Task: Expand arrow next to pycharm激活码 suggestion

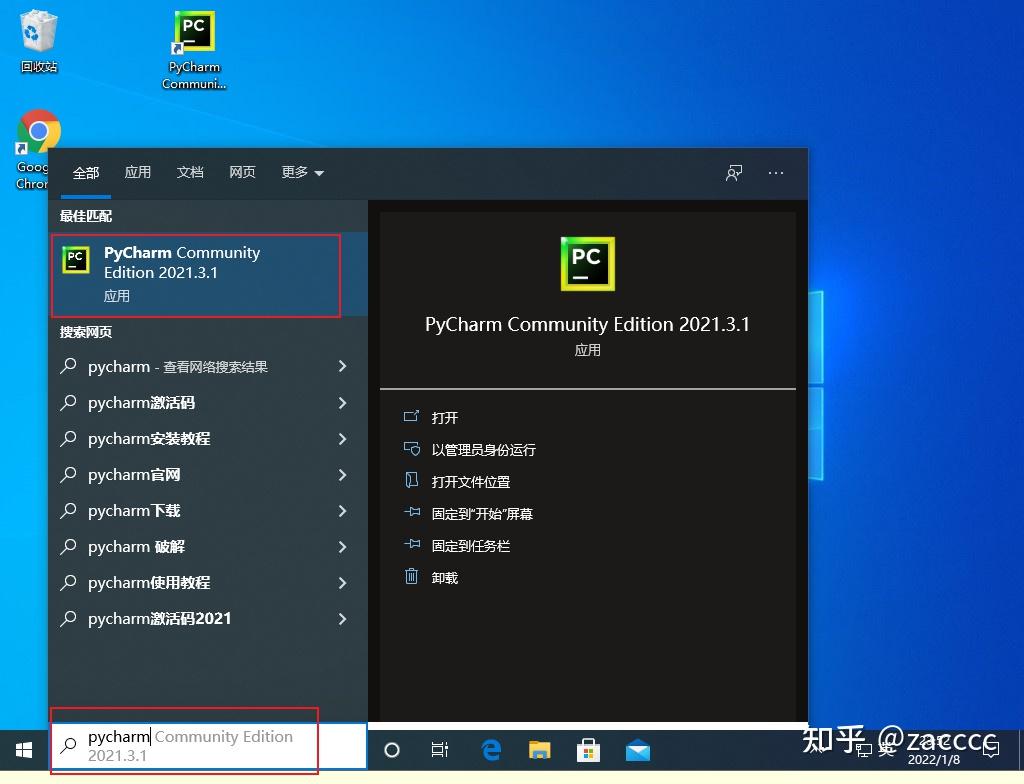Action: pos(342,402)
